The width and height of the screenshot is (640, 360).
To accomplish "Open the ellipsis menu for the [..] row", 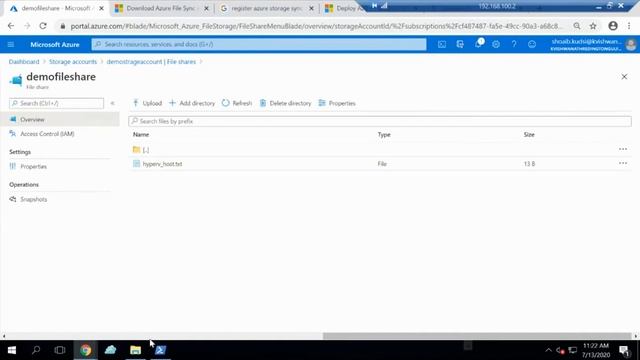I will click(623, 149).
